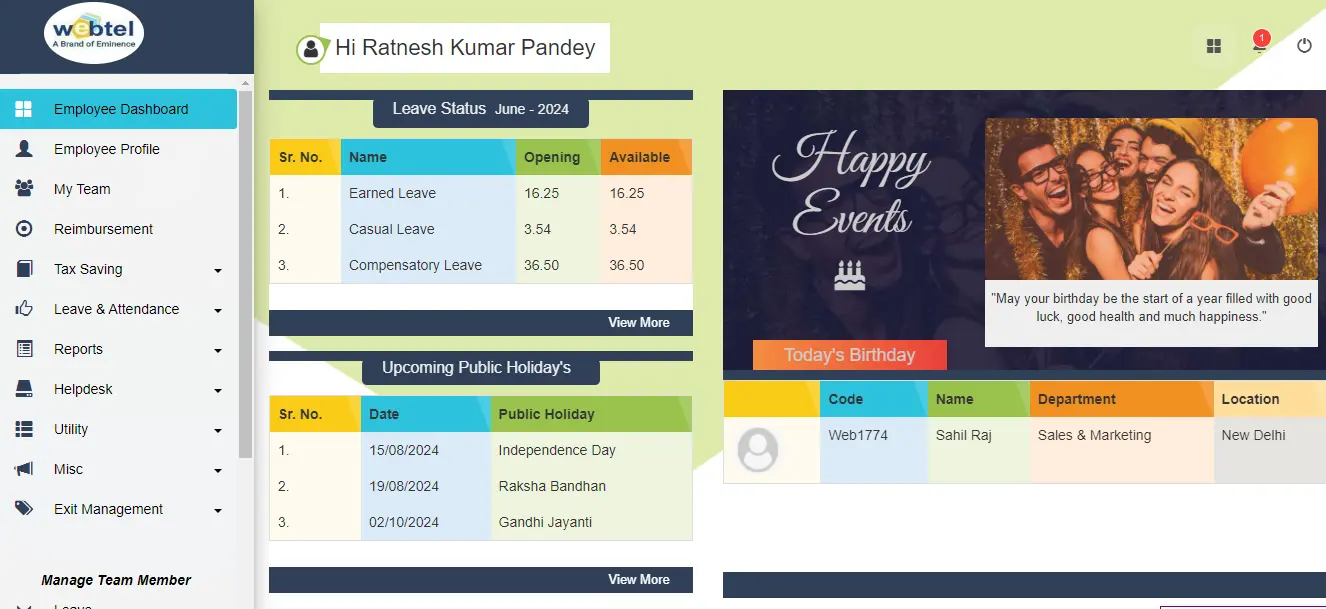
Task: Click Manage Team Member heading
Action: [116, 580]
